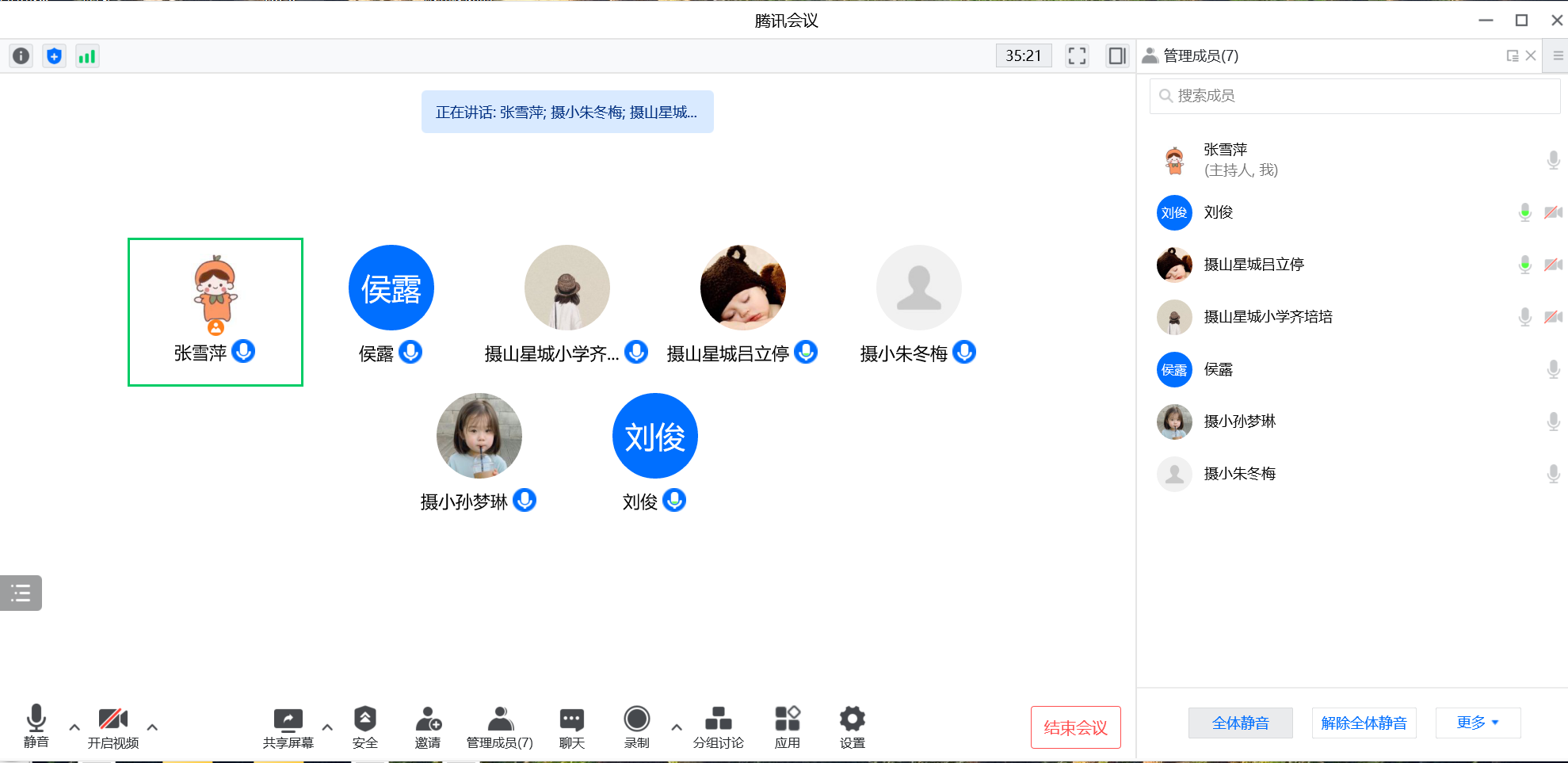
Task: Open Breakout Rooms (分组讨论)
Action: [x=718, y=727]
